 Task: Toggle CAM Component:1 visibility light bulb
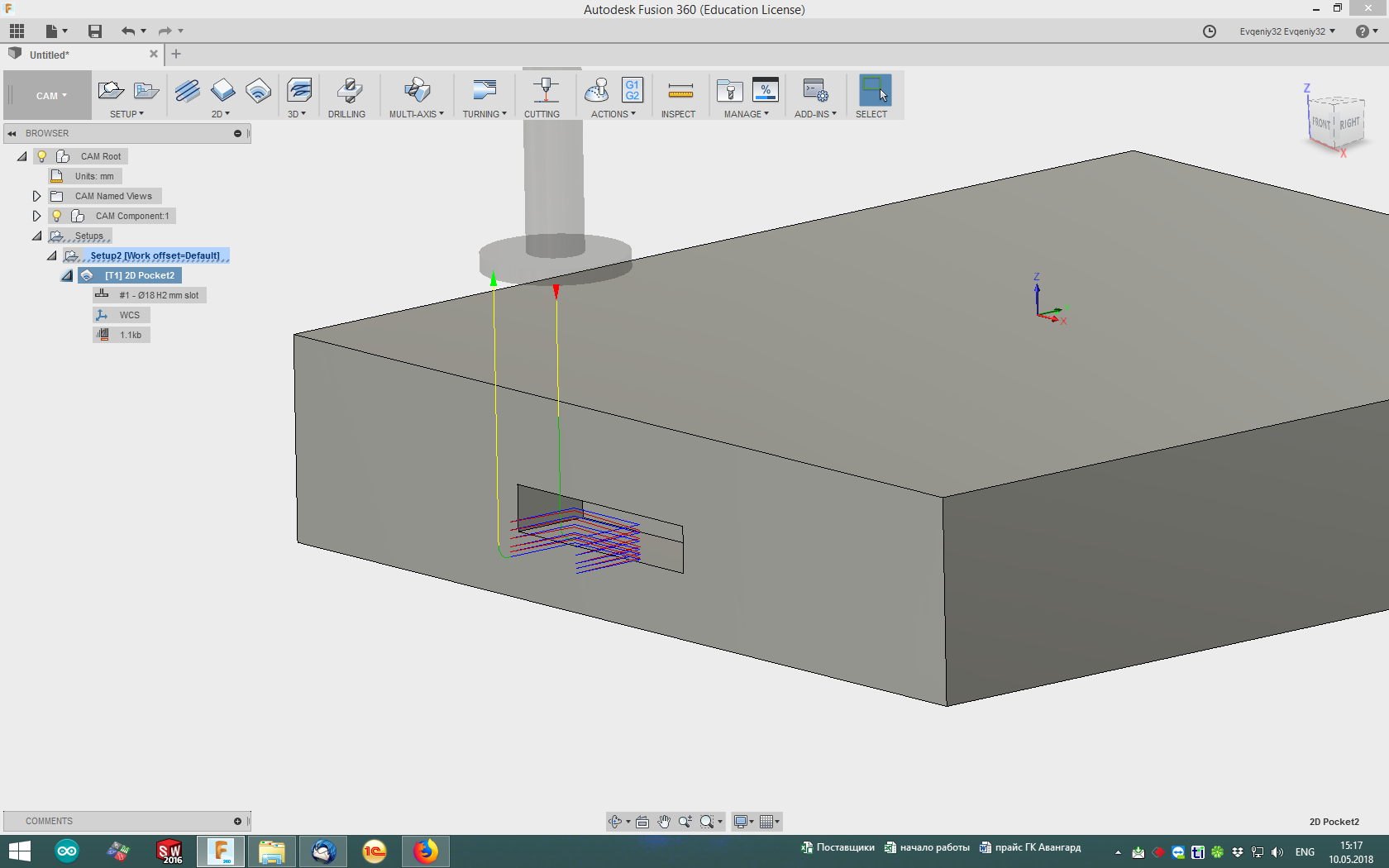point(57,216)
